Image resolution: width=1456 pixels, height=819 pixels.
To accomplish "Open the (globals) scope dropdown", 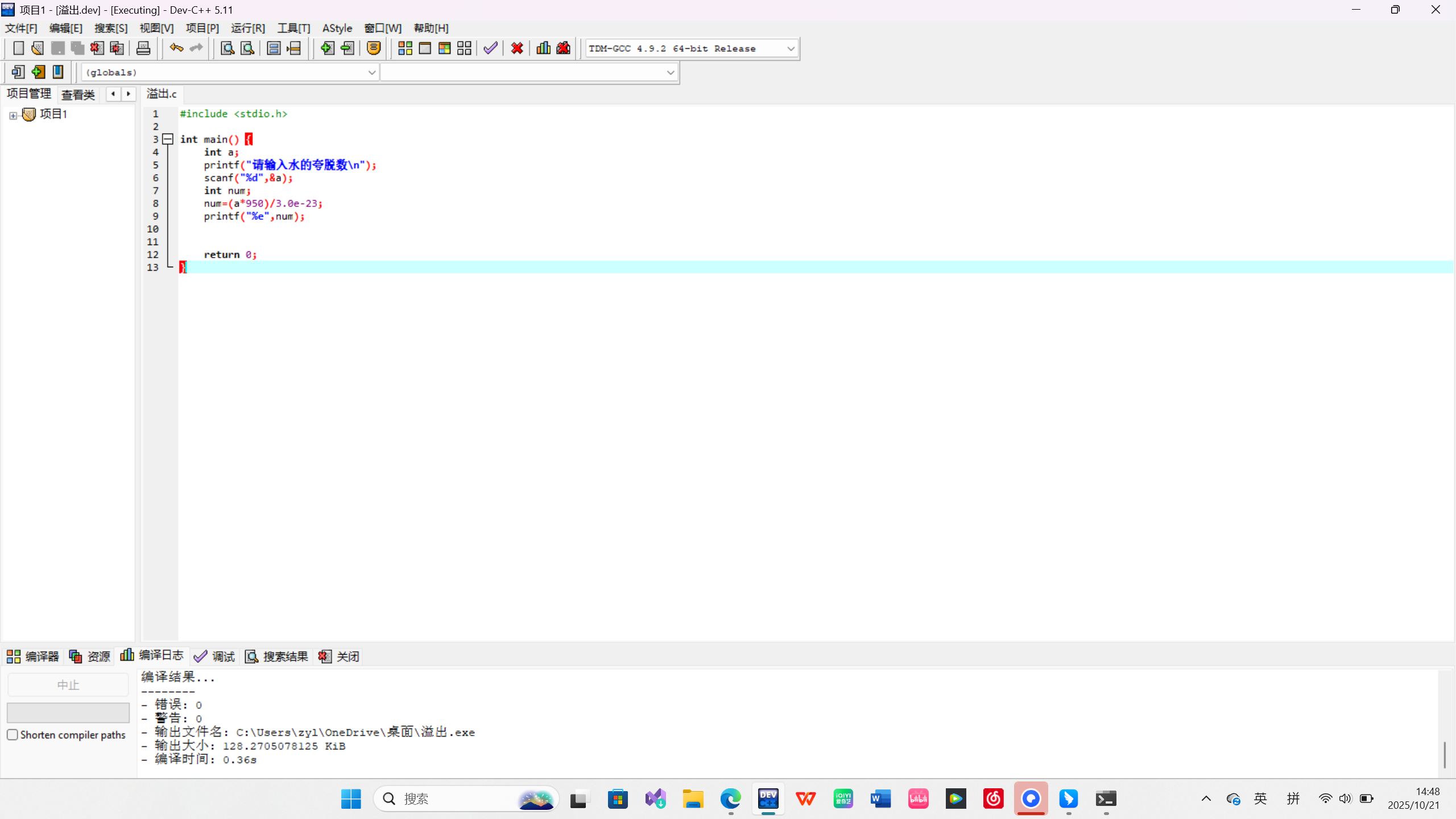I will (x=371, y=73).
